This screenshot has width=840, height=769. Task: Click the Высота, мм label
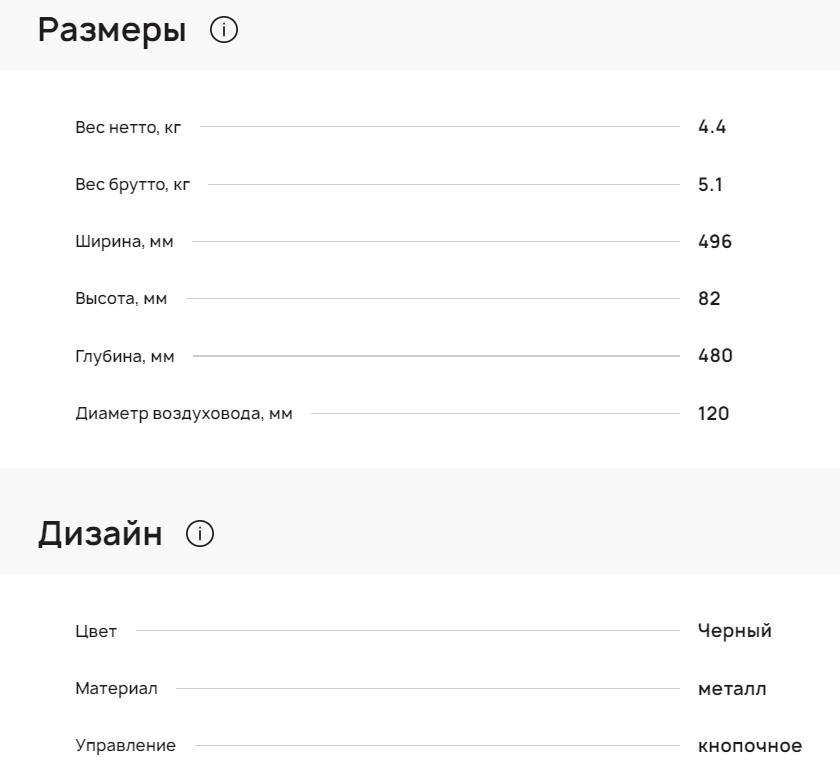click(121, 299)
